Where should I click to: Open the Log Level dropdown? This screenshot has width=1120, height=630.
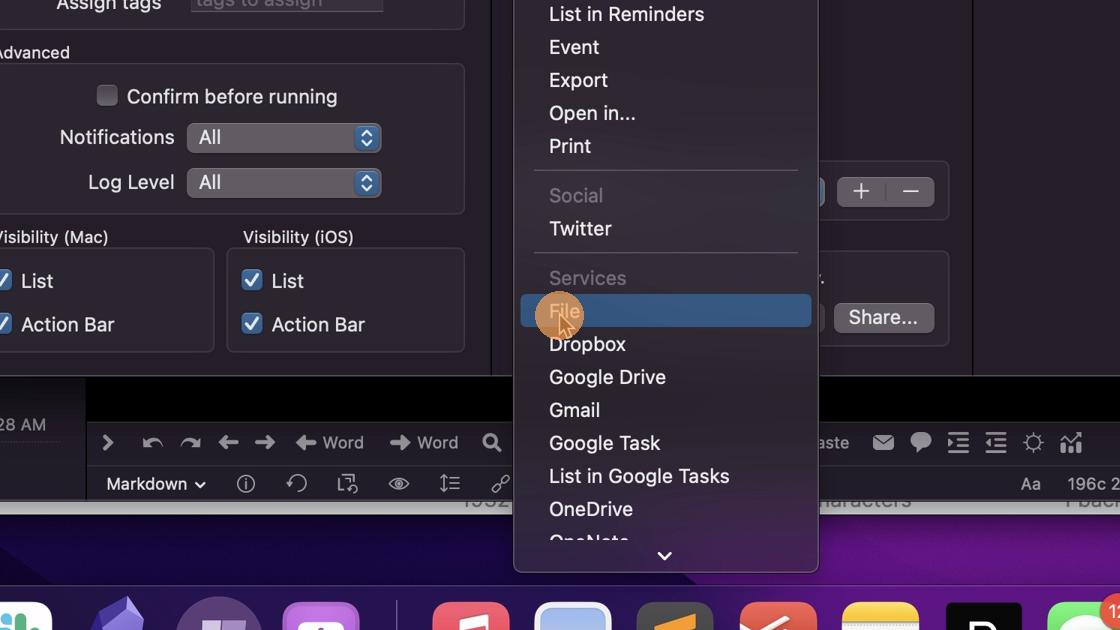tap(284, 183)
